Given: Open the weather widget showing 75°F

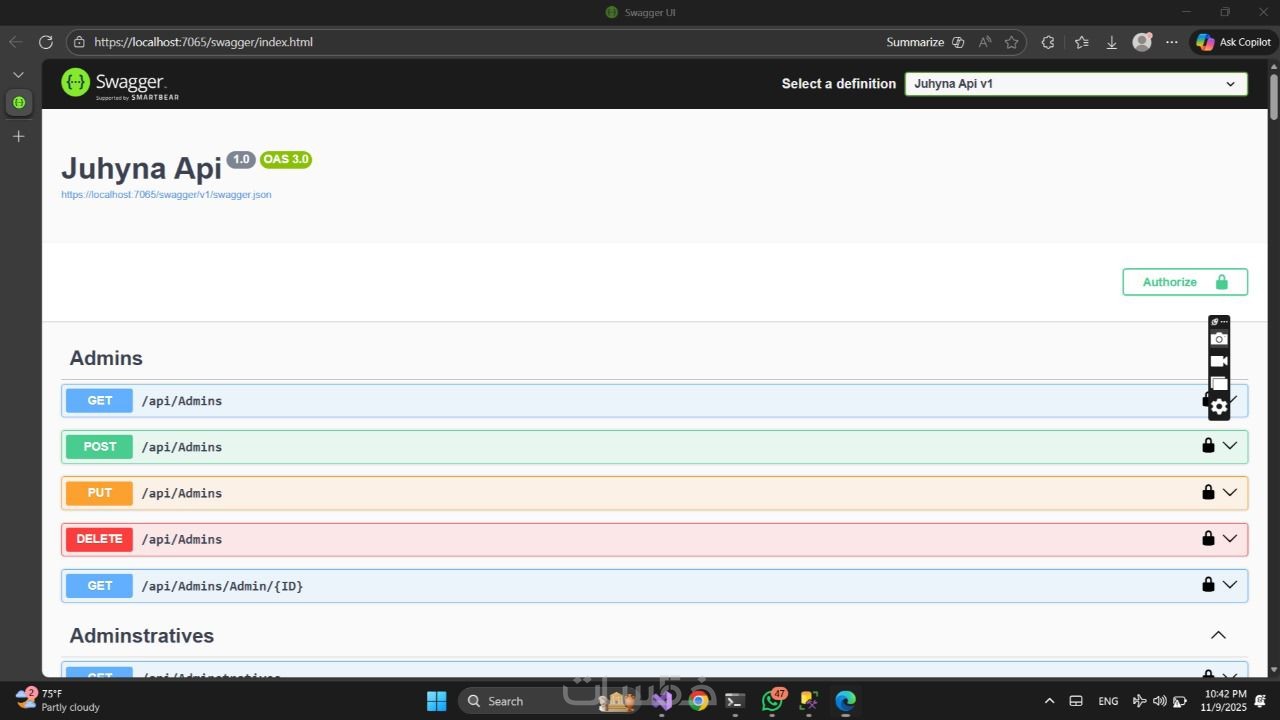Looking at the screenshot, I should (x=58, y=700).
